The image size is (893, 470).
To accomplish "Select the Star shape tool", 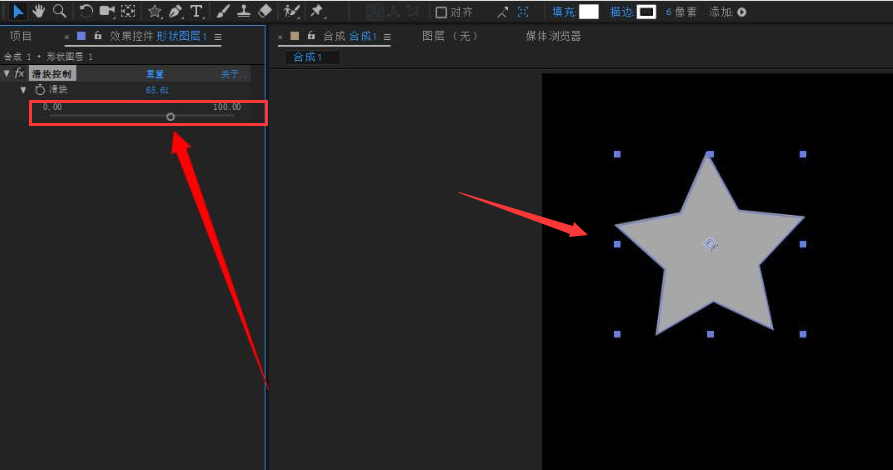I will (154, 11).
